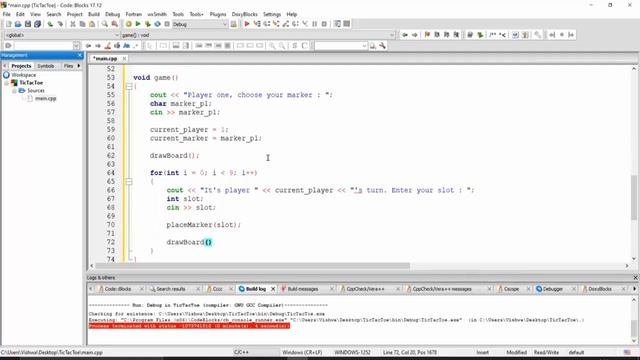Click the Copy toolbar icon

(82, 24)
